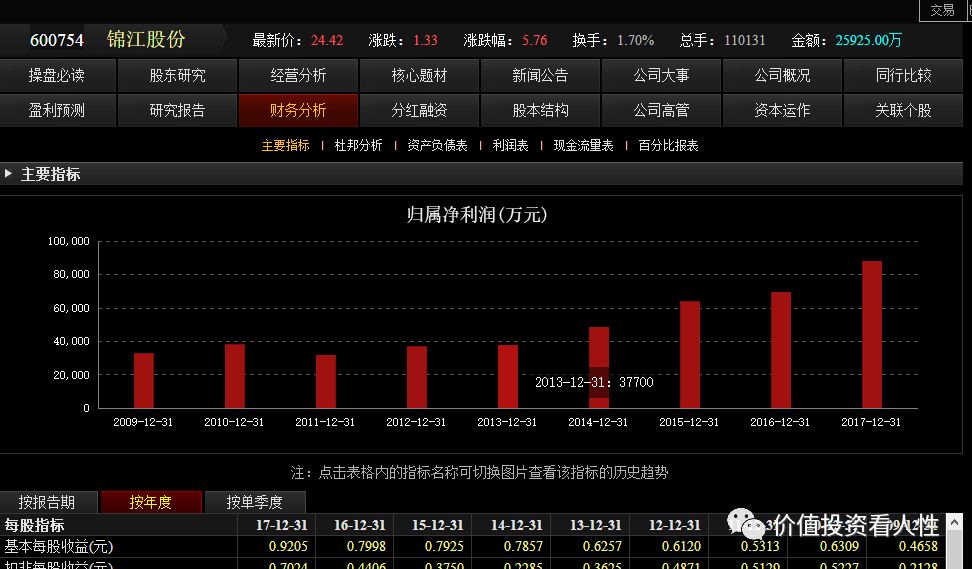
Task: Click the 0.6257 earnings value cell
Action: [x=602, y=547]
